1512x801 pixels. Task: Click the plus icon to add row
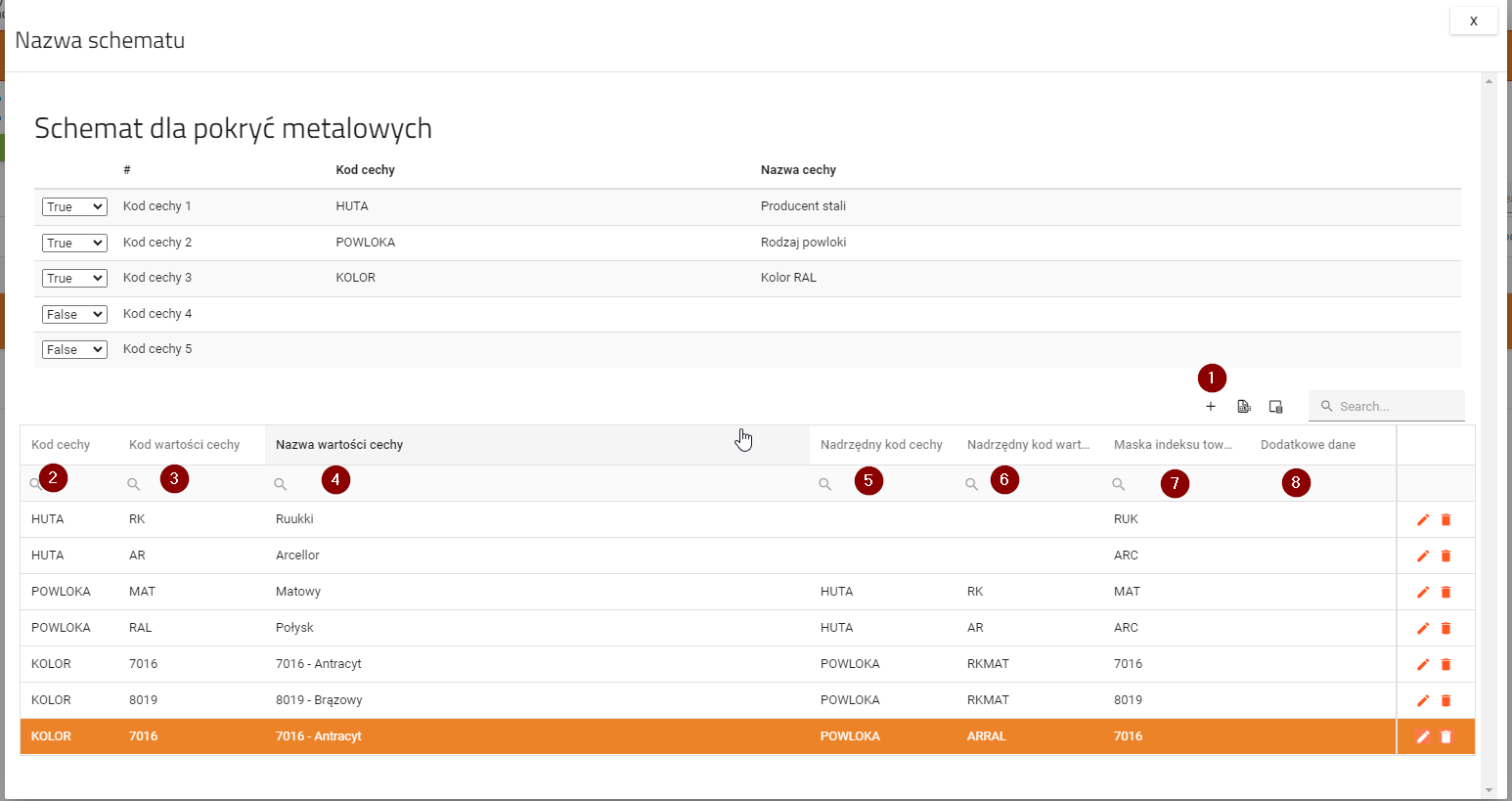point(1211,407)
